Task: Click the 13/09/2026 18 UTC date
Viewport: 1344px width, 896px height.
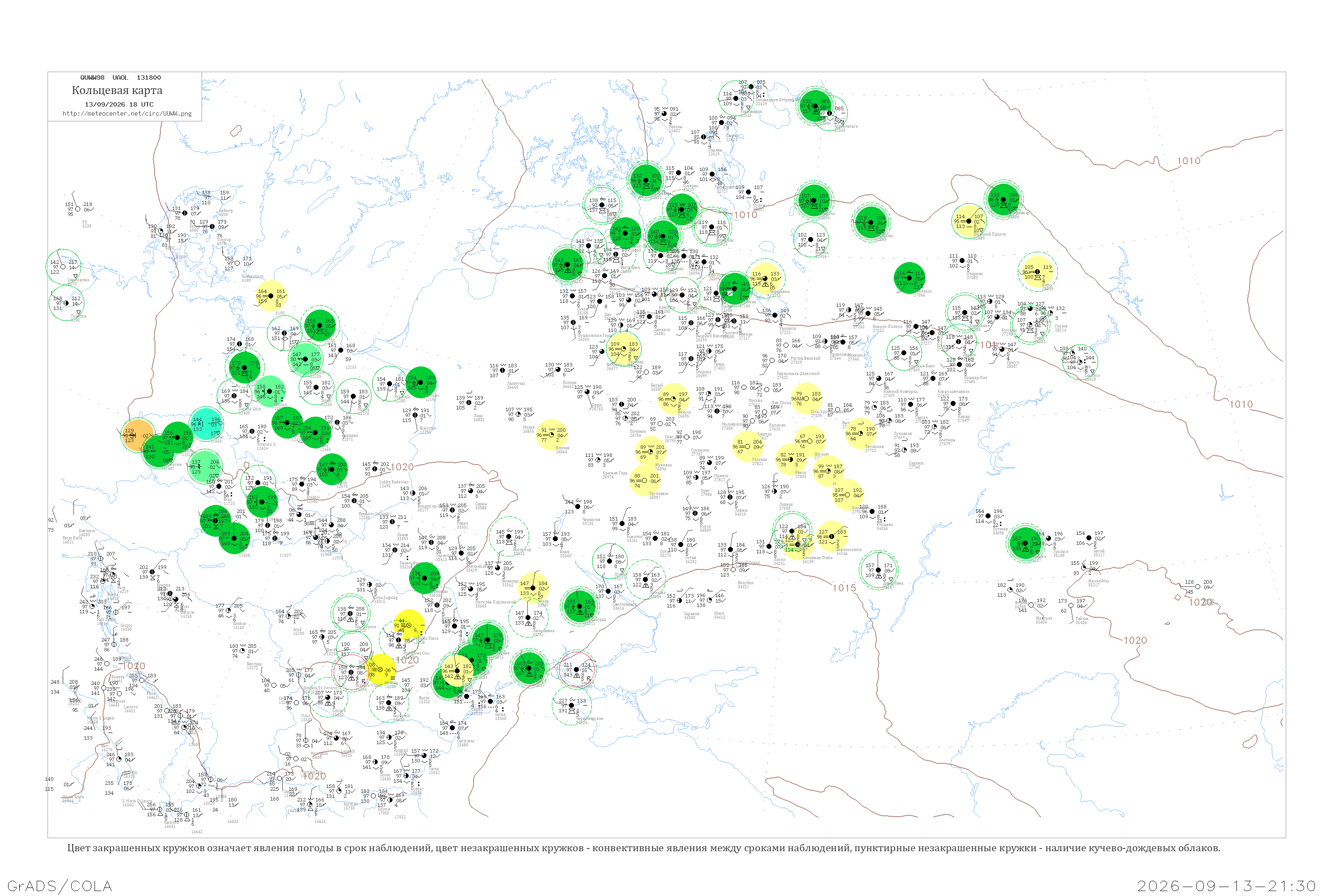Action: pyautogui.click(x=119, y=104)
